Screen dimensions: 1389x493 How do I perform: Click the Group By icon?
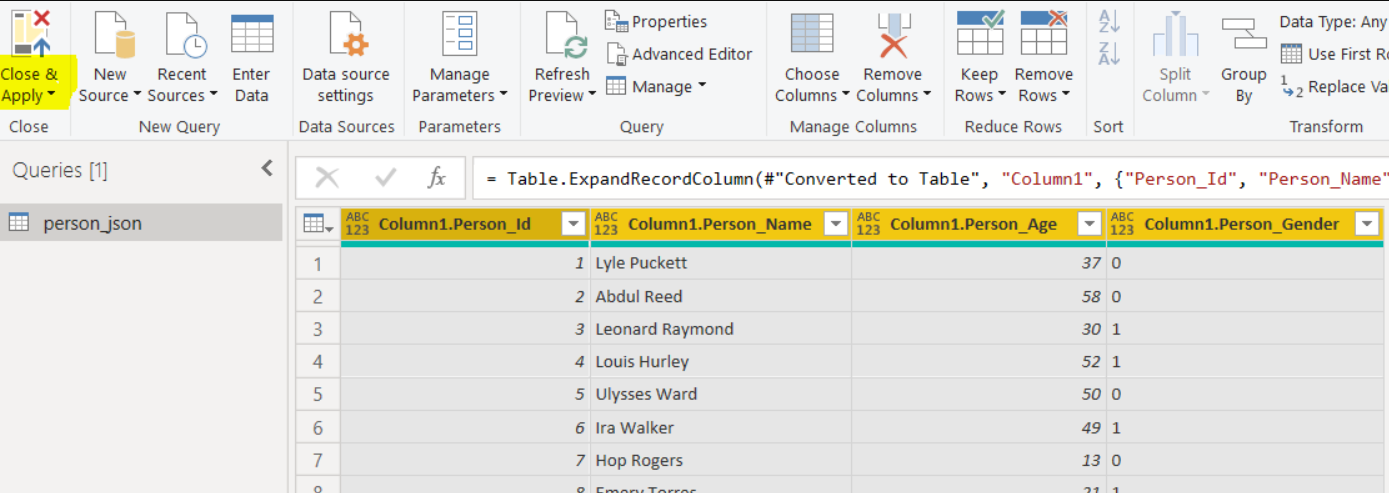(x=1244, y=34)
